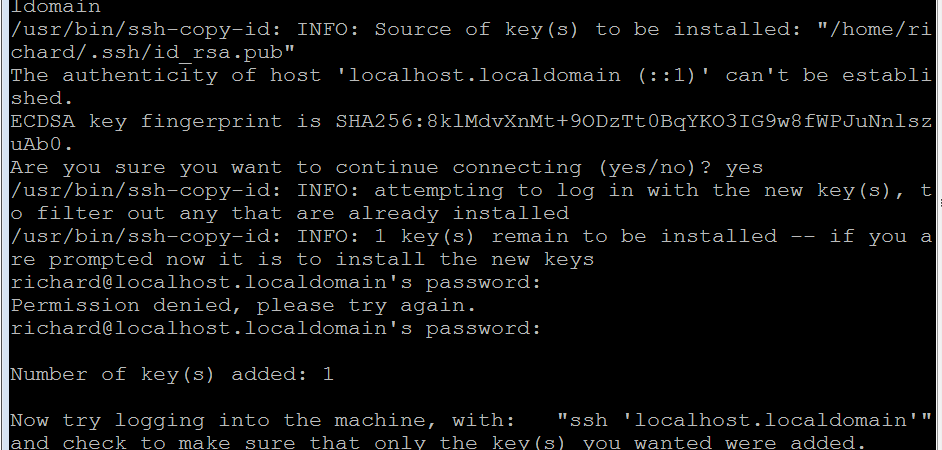The image size is (942, 450).
Task: Click 'attempting to log in' INFO line
Action: [470, 190]
